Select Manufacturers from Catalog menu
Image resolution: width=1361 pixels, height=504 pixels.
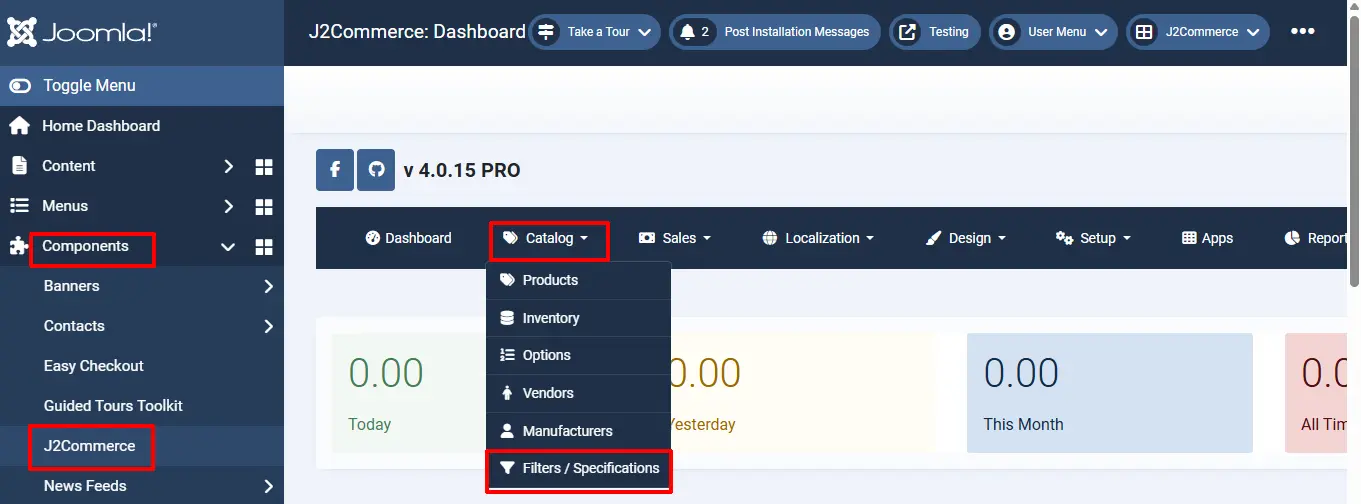pos(578,431)
